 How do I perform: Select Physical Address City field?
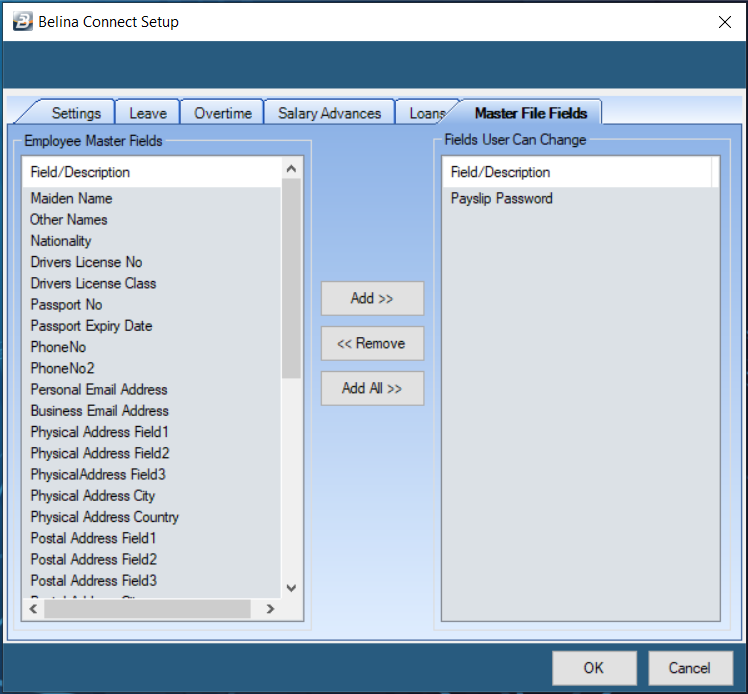93,496
